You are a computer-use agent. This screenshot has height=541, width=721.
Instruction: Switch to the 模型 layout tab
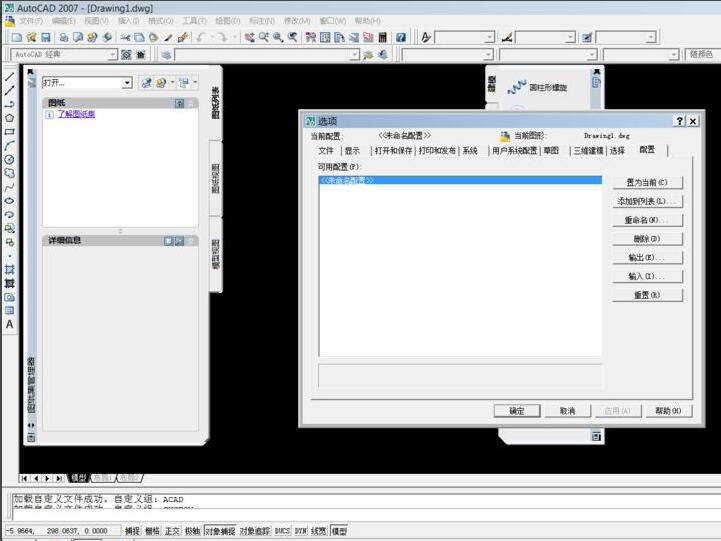(x=79, y=478)
